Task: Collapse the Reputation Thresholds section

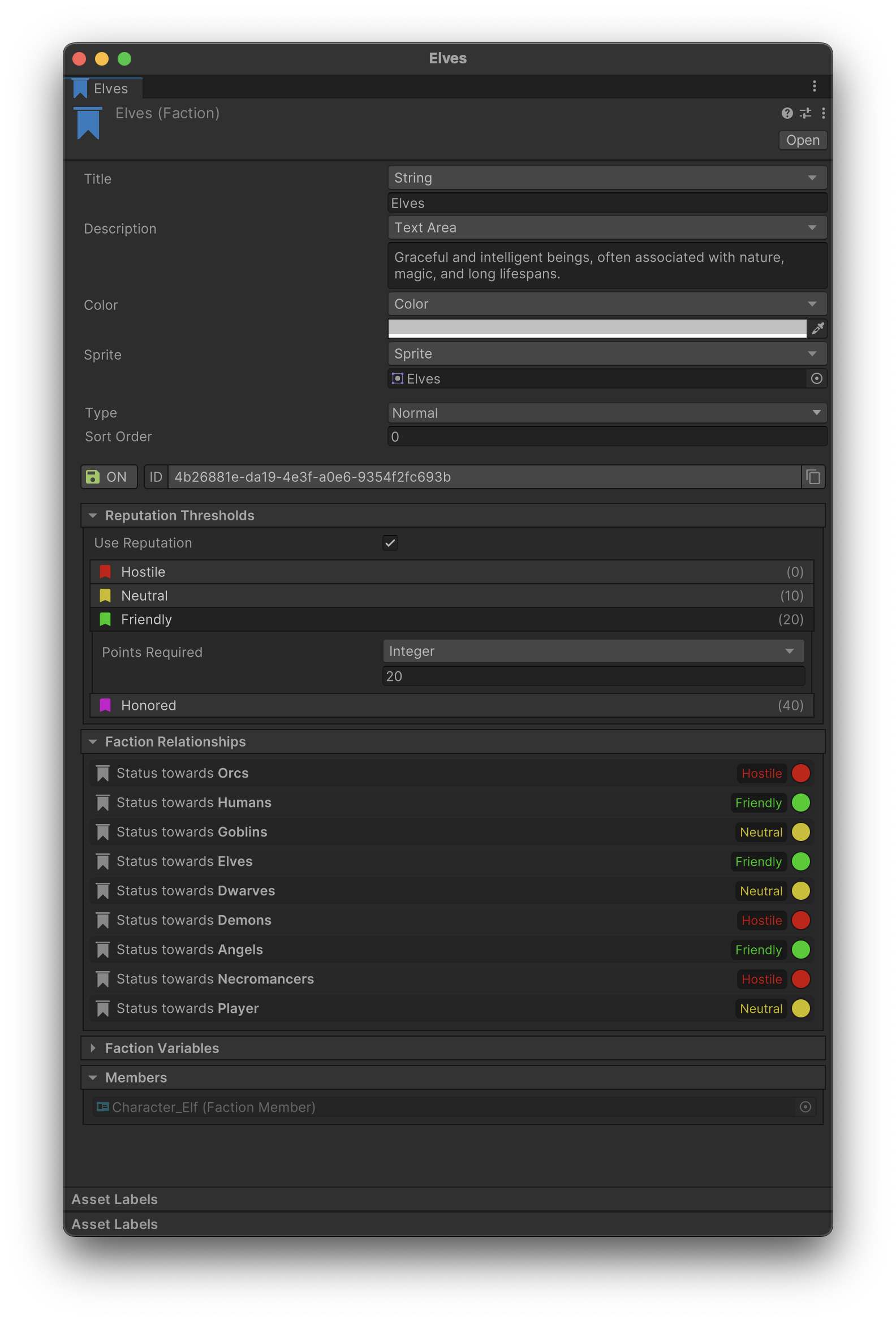Action: (93, 516)
